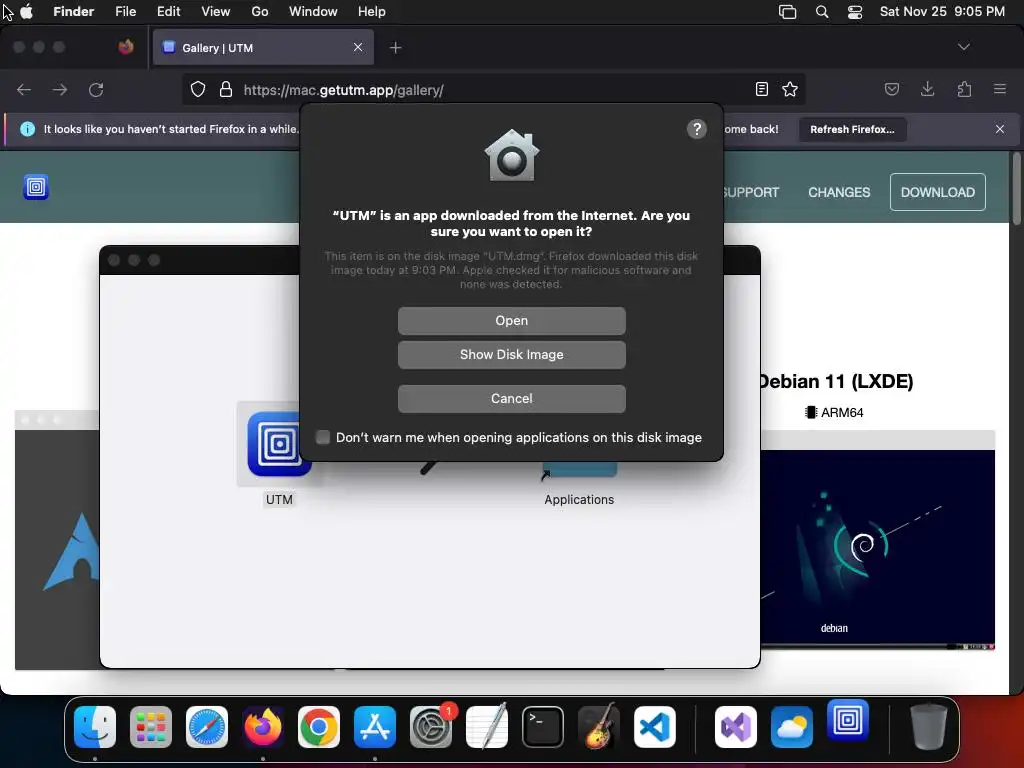Open the Finder menu
The height and width of the screenshot is (768, 1024).
coord(73,12)
